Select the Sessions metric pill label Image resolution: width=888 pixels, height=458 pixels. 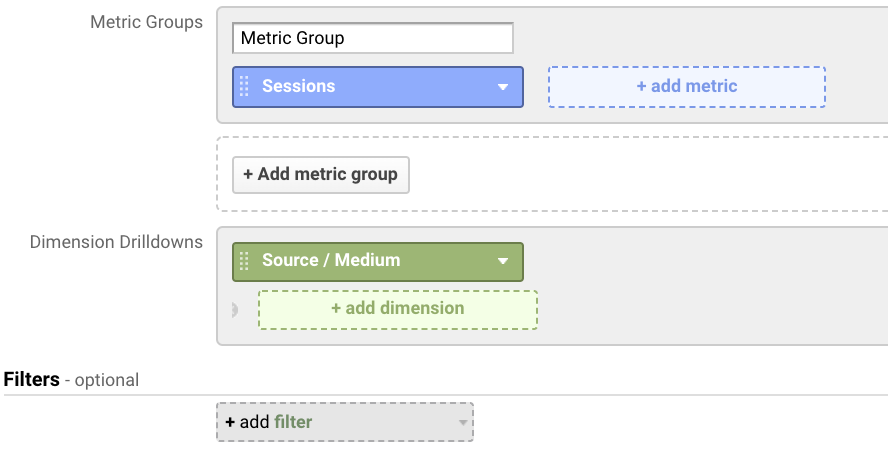point(298,87)
